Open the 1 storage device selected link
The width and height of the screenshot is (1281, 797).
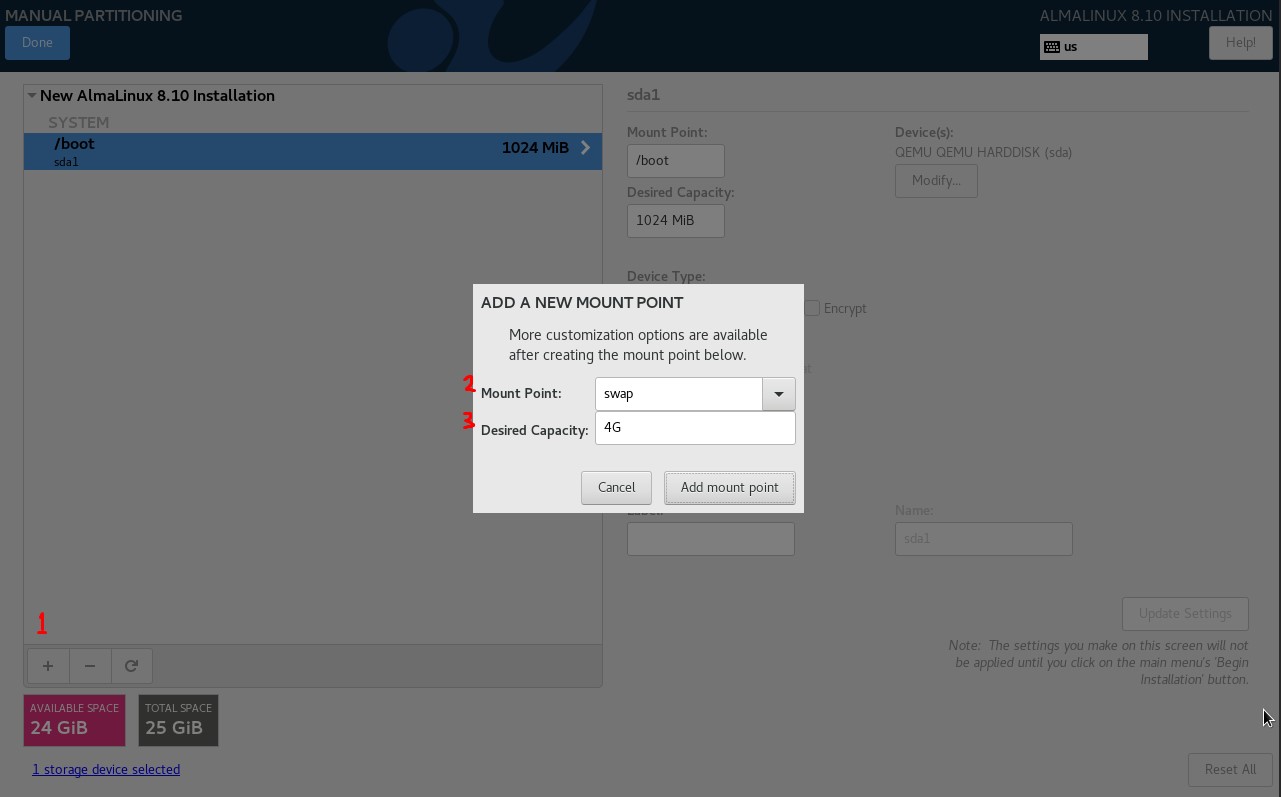click(x=106, y=770)
